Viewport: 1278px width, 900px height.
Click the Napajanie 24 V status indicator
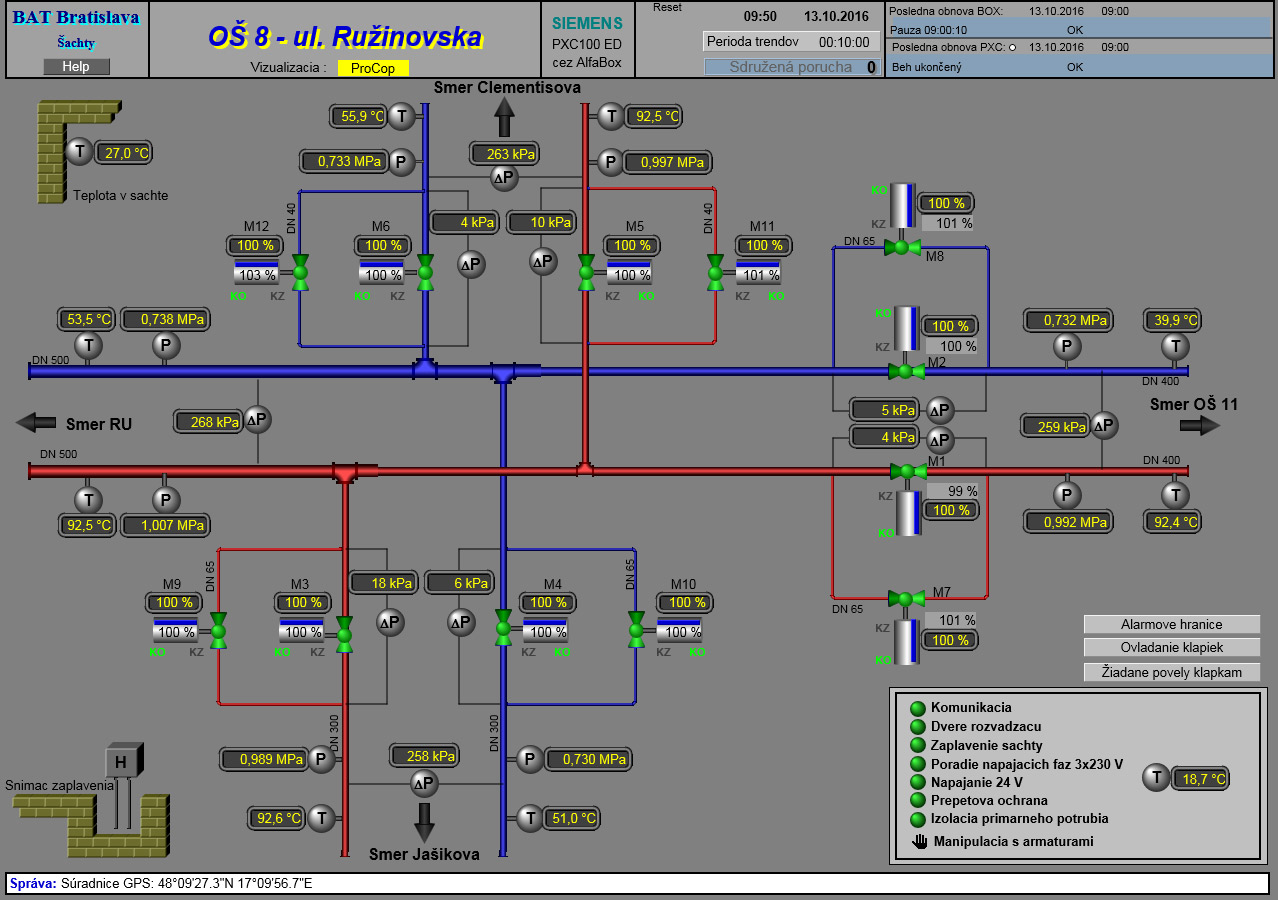[x=918, y=782]
